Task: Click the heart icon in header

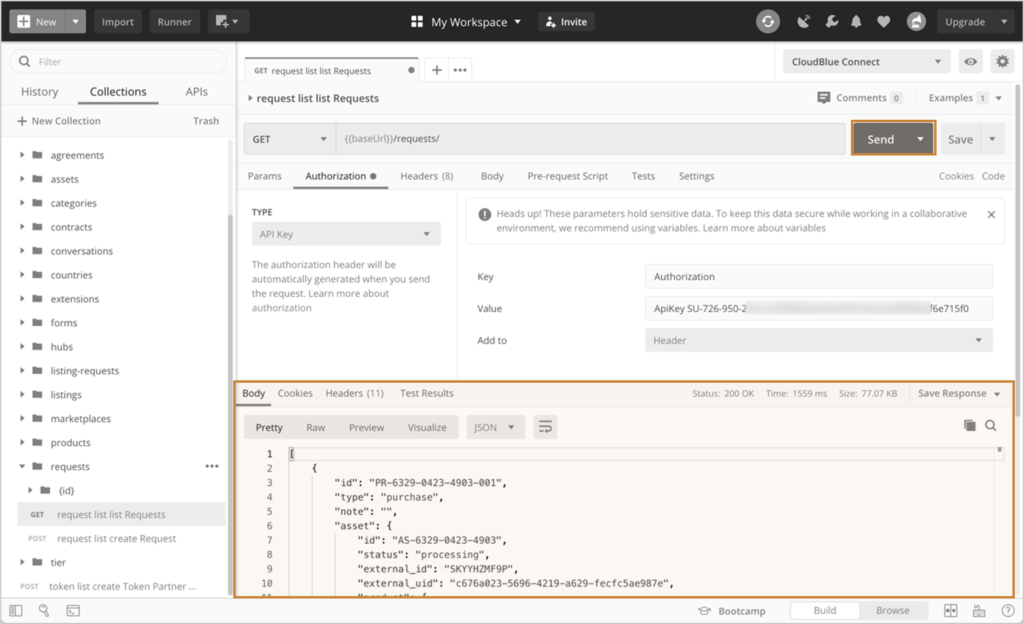Action: (x=884, y=22)
